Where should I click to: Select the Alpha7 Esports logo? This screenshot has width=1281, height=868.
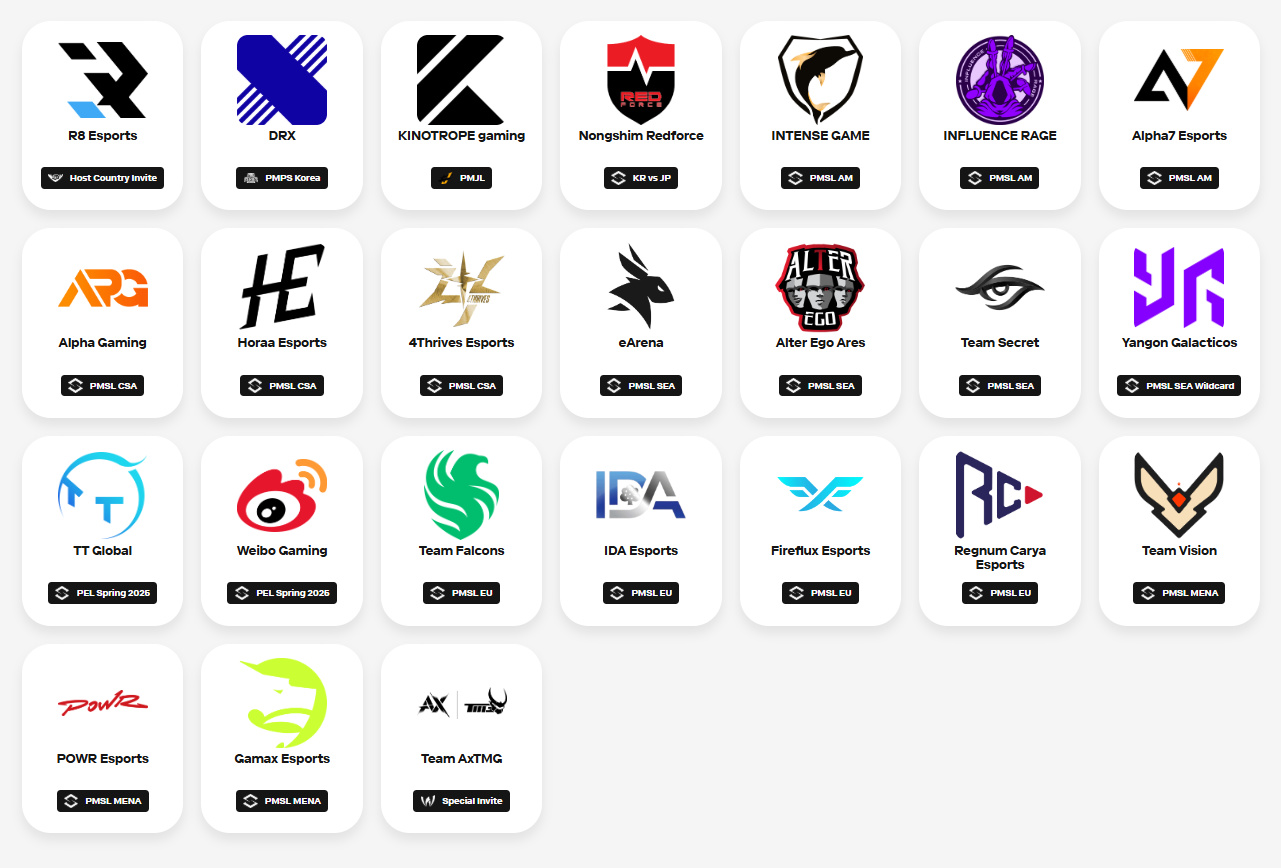[1179, 79]
